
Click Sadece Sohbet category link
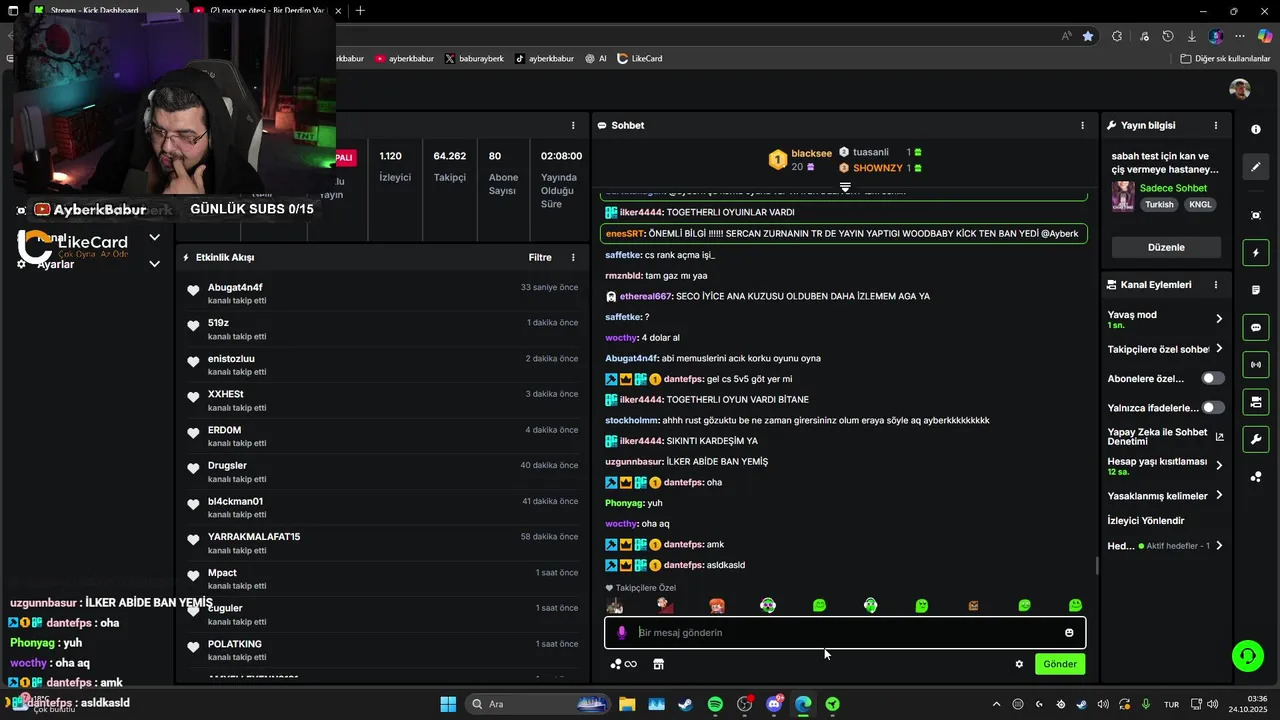1173,188
